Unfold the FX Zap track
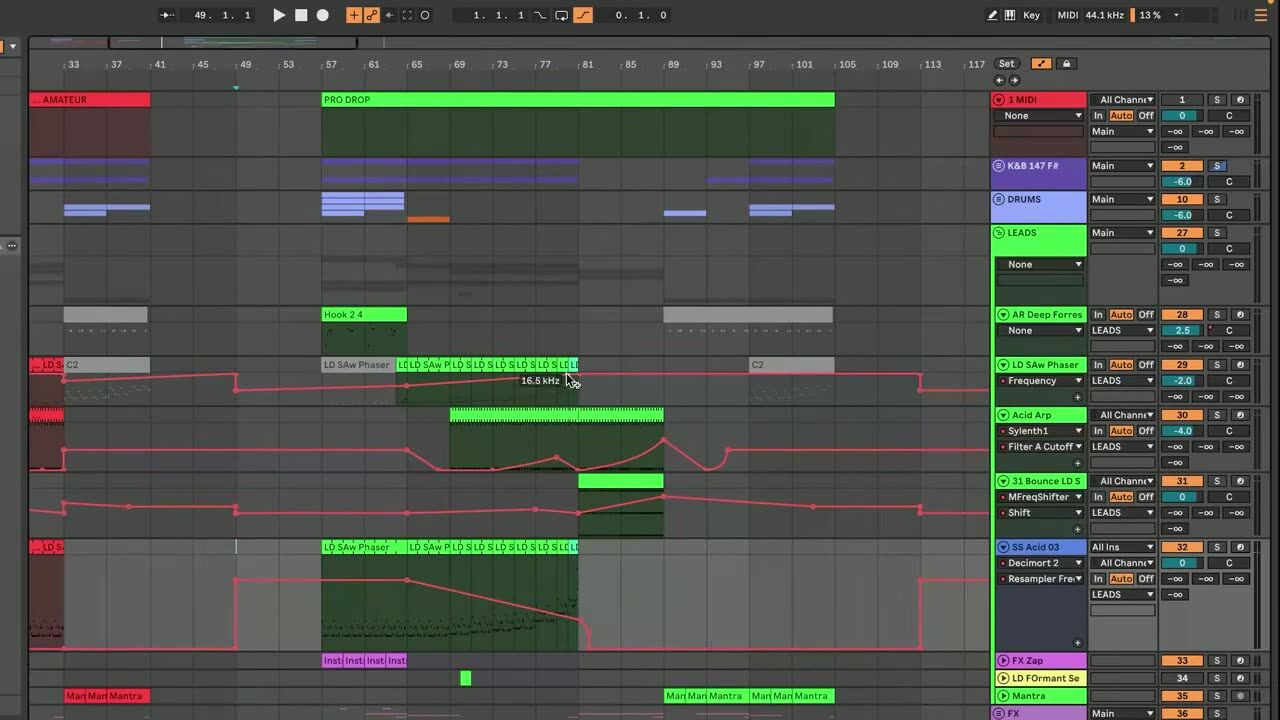The image size is (1280, 720). point(1003,661)
